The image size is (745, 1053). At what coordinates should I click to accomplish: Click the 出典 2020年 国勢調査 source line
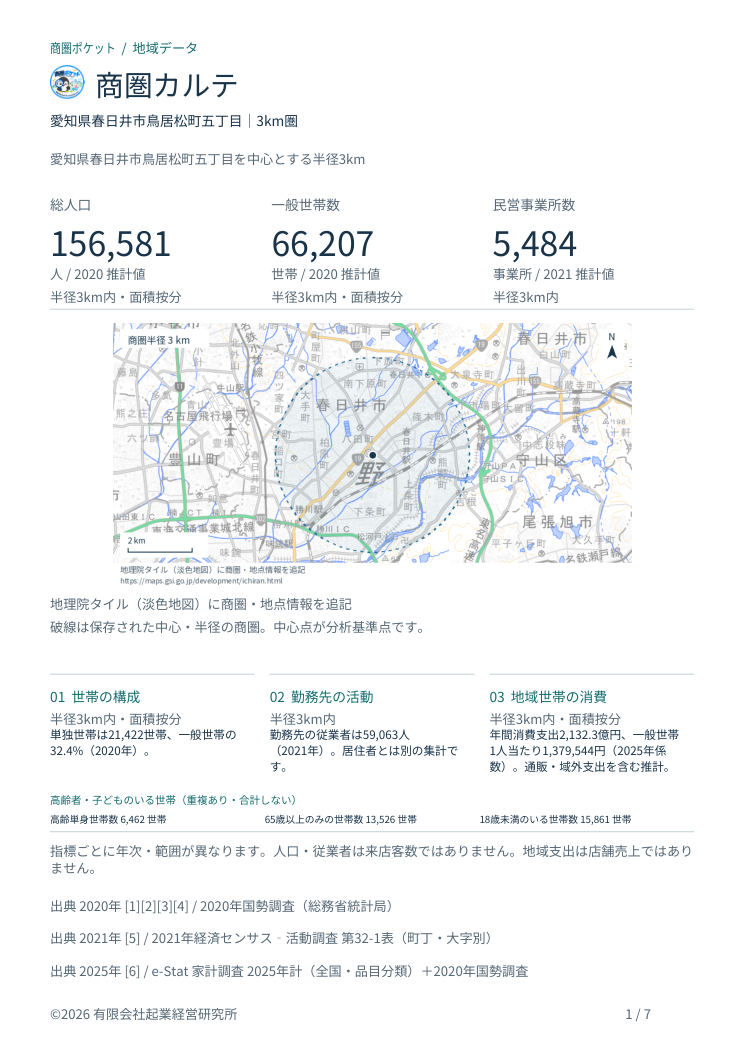(x=222, y=907)
